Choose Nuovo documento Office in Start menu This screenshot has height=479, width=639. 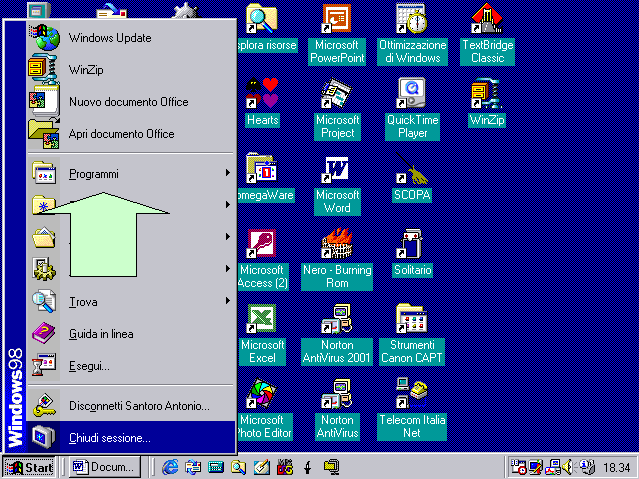tap(131, 102)
